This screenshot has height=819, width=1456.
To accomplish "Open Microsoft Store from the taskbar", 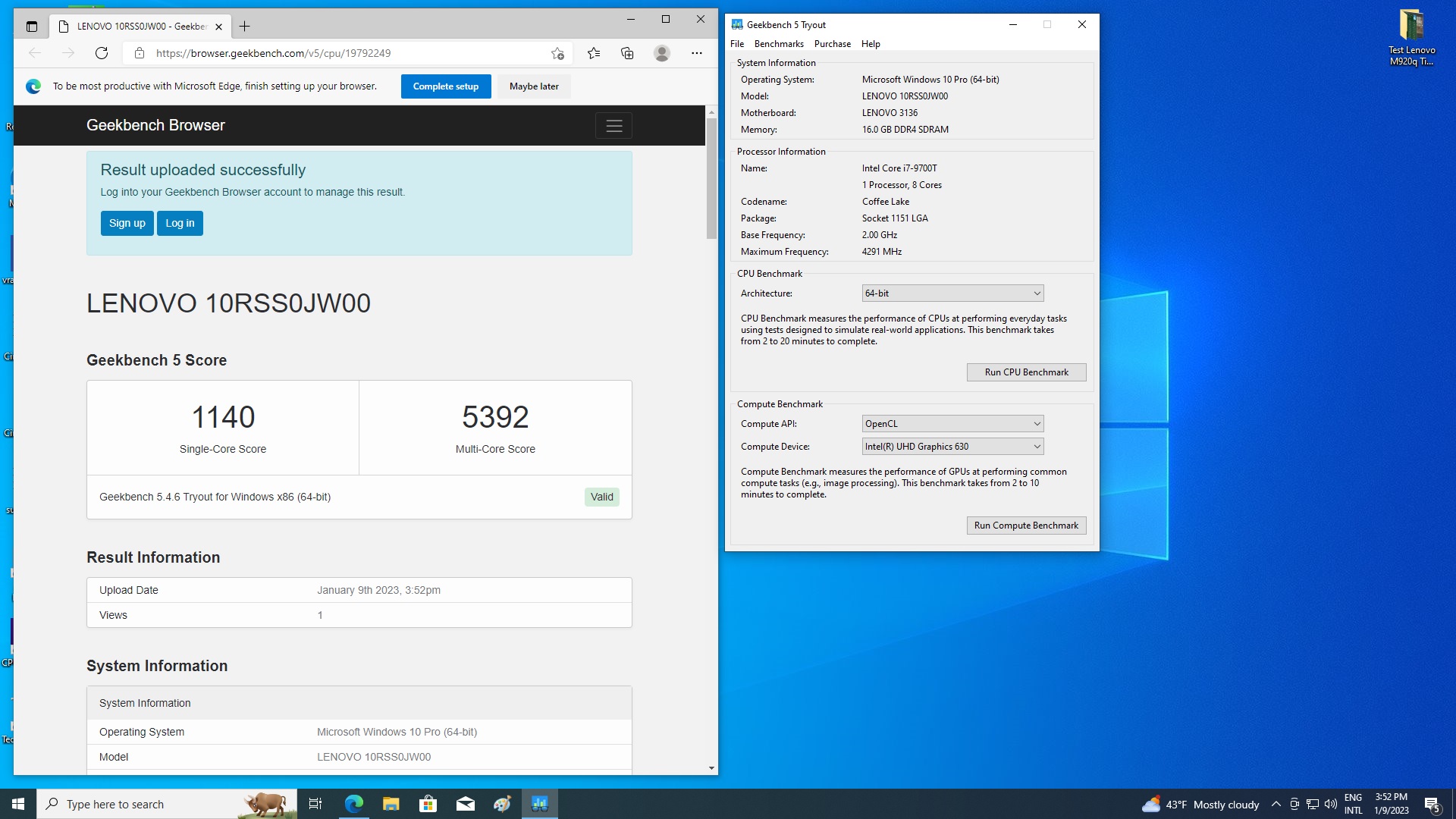I will (428, 804).
